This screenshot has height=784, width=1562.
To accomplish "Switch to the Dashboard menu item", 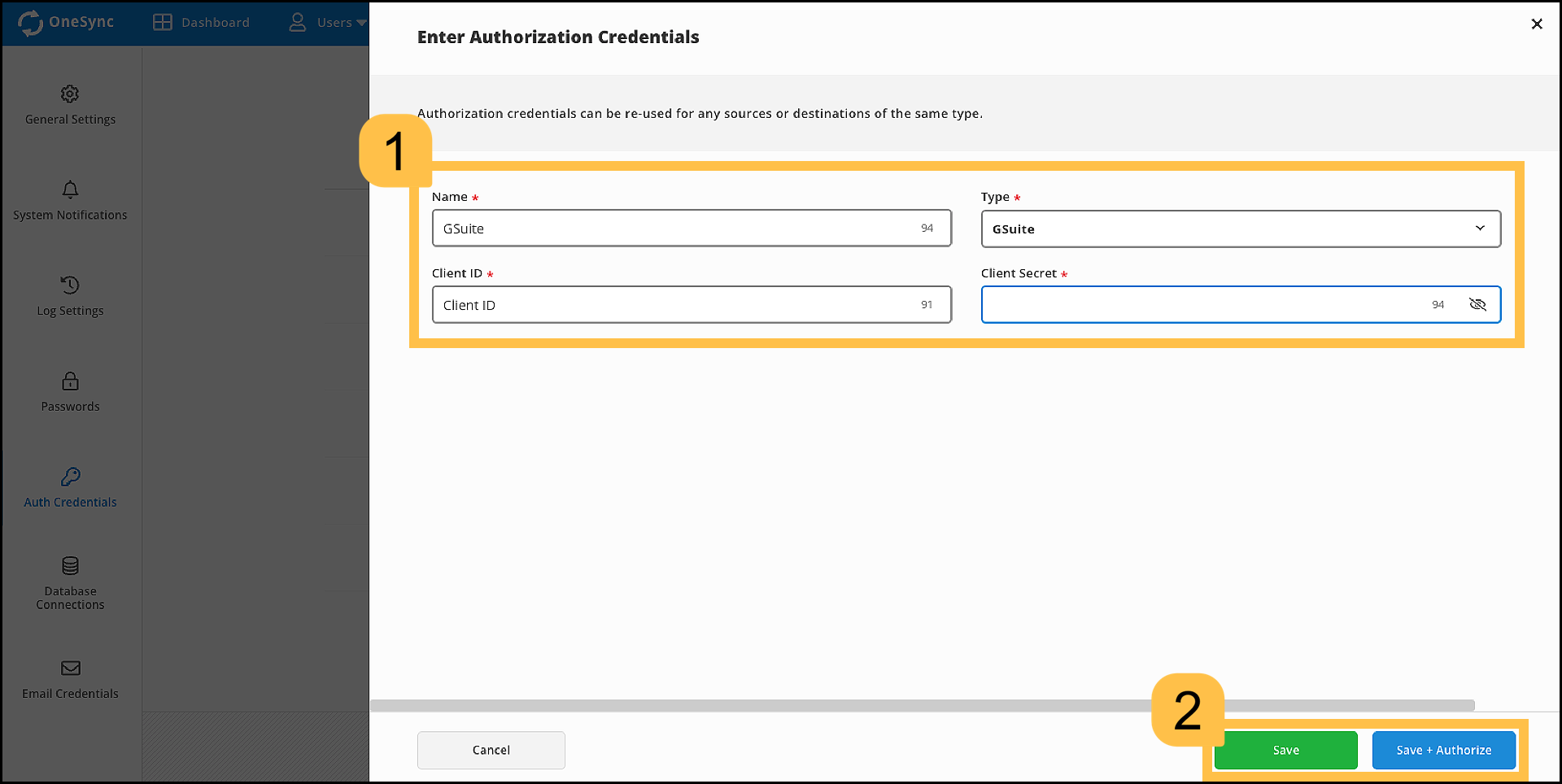I will [x=214, y=22].
